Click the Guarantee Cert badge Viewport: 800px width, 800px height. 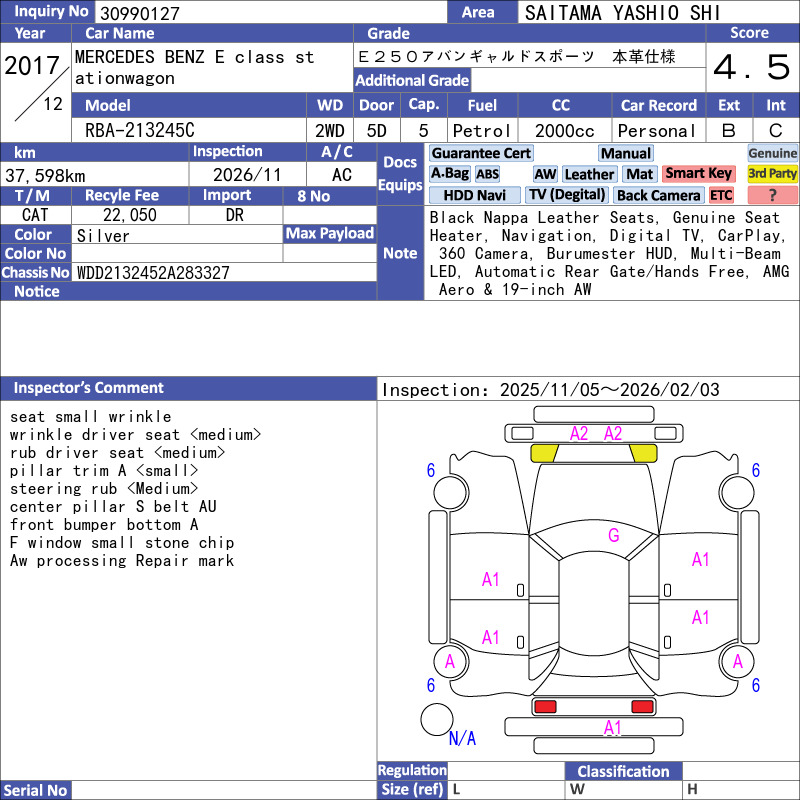coord(480,153)
